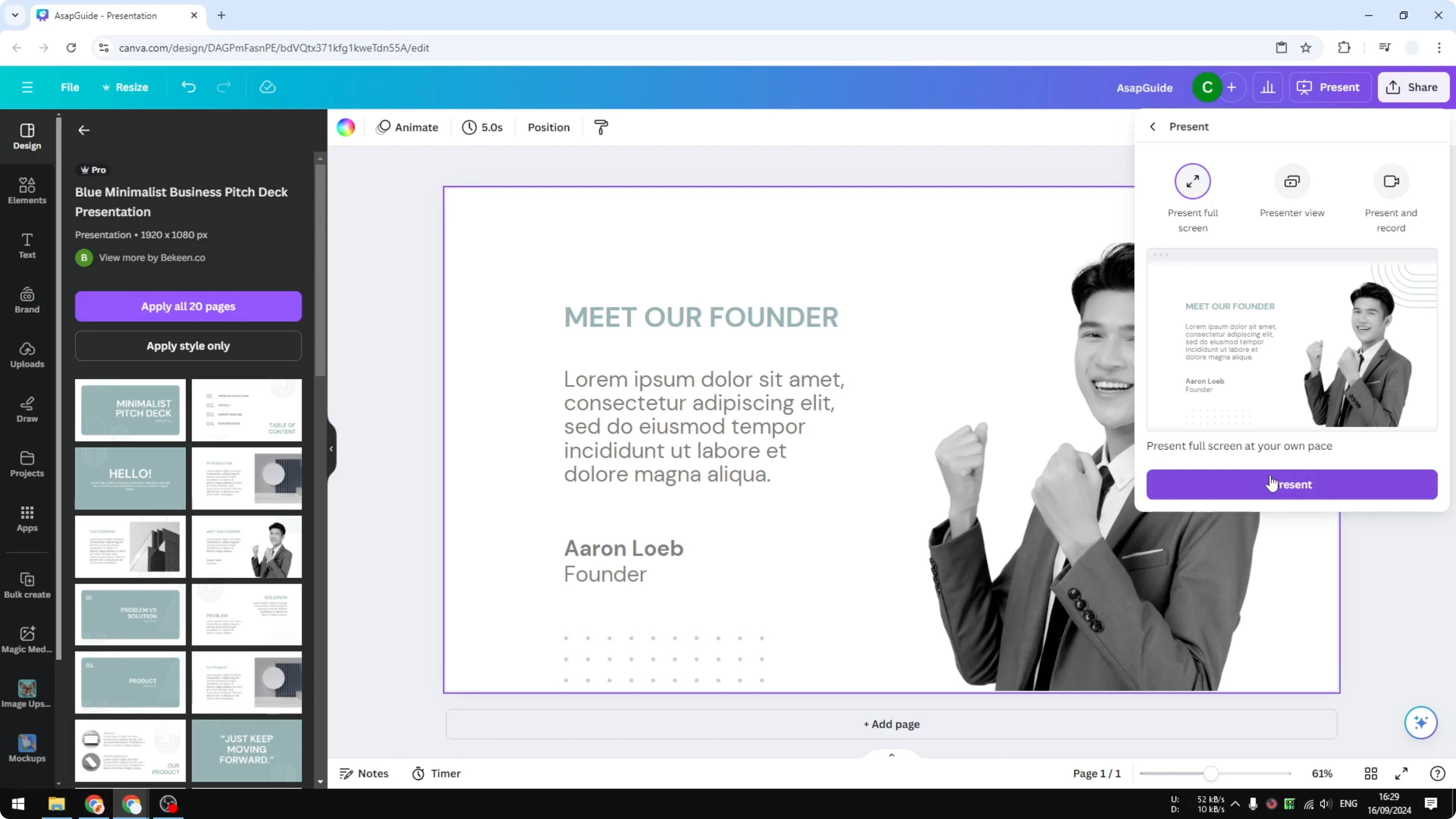Select the Minimalist Pitch Deck template thumbnail
The width and height of the screenshot is (1456, 819).
point(130,410)
